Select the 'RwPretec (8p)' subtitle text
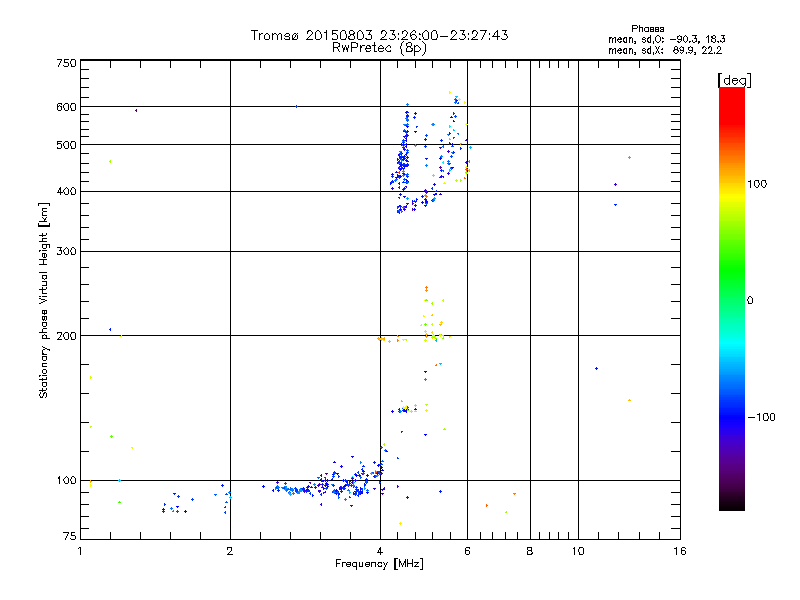 click(x=379, y=48)
